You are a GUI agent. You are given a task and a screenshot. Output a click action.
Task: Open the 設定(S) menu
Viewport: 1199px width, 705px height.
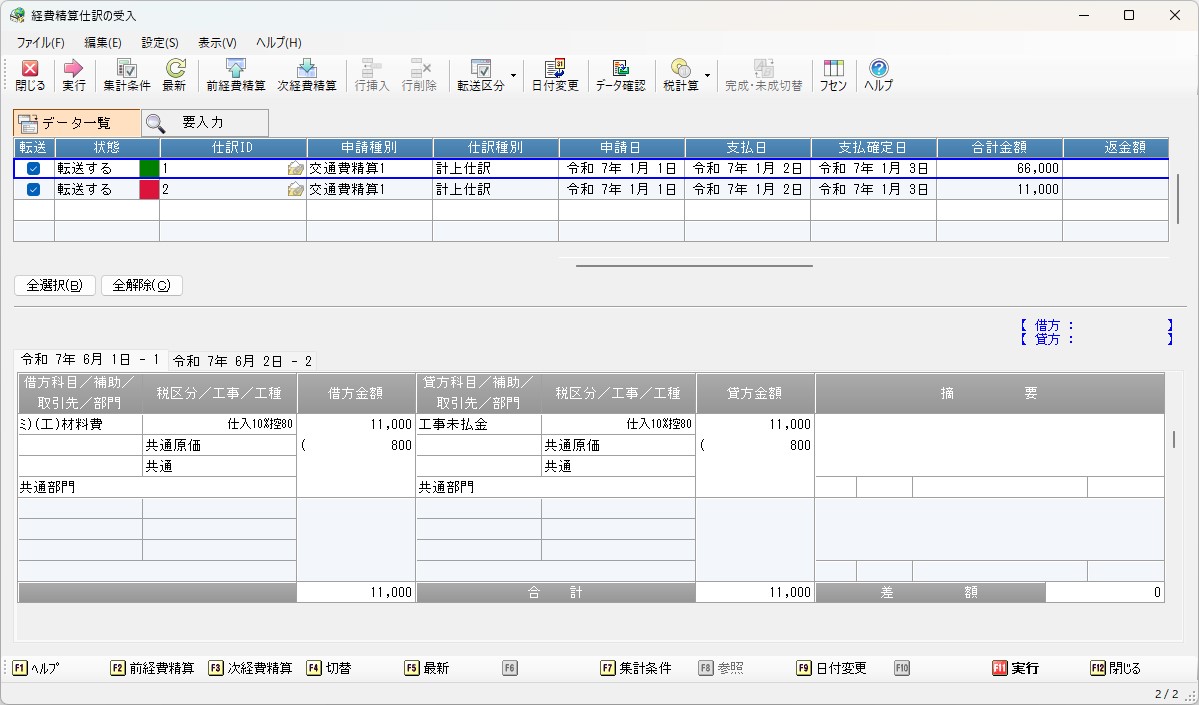pyautogui.click(x=160, y=43)
